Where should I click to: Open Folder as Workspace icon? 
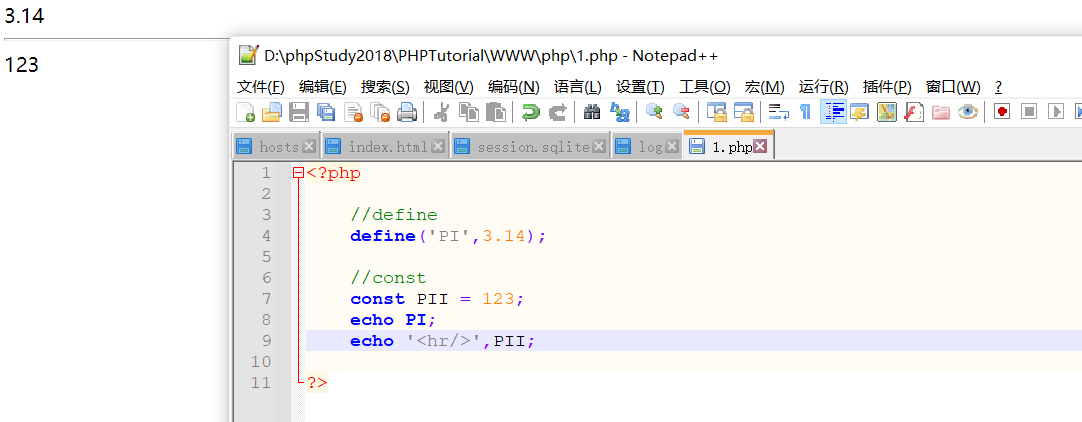point(941,112)
